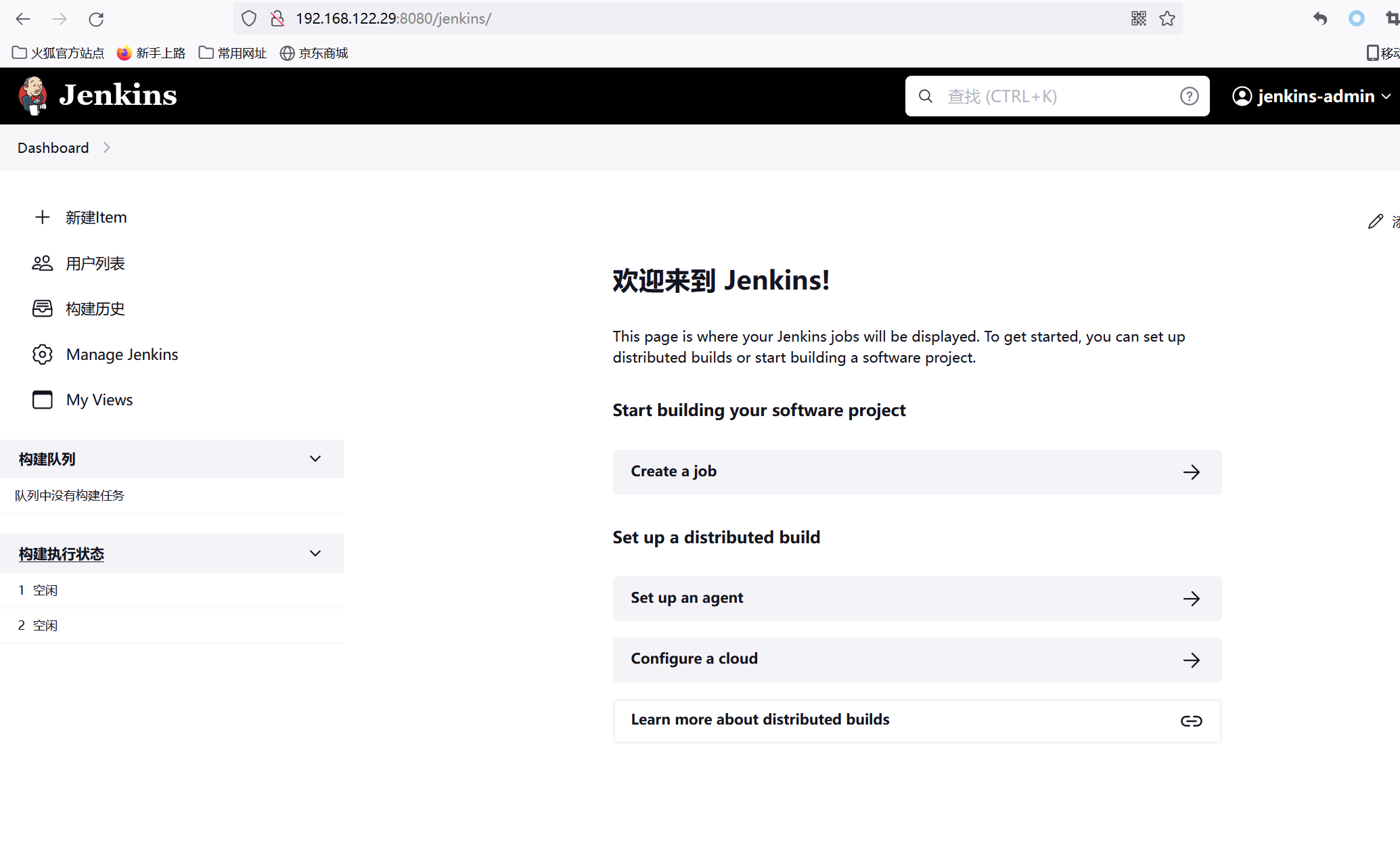
Task: Click the browser reload page icon
Action: point(96,19)
